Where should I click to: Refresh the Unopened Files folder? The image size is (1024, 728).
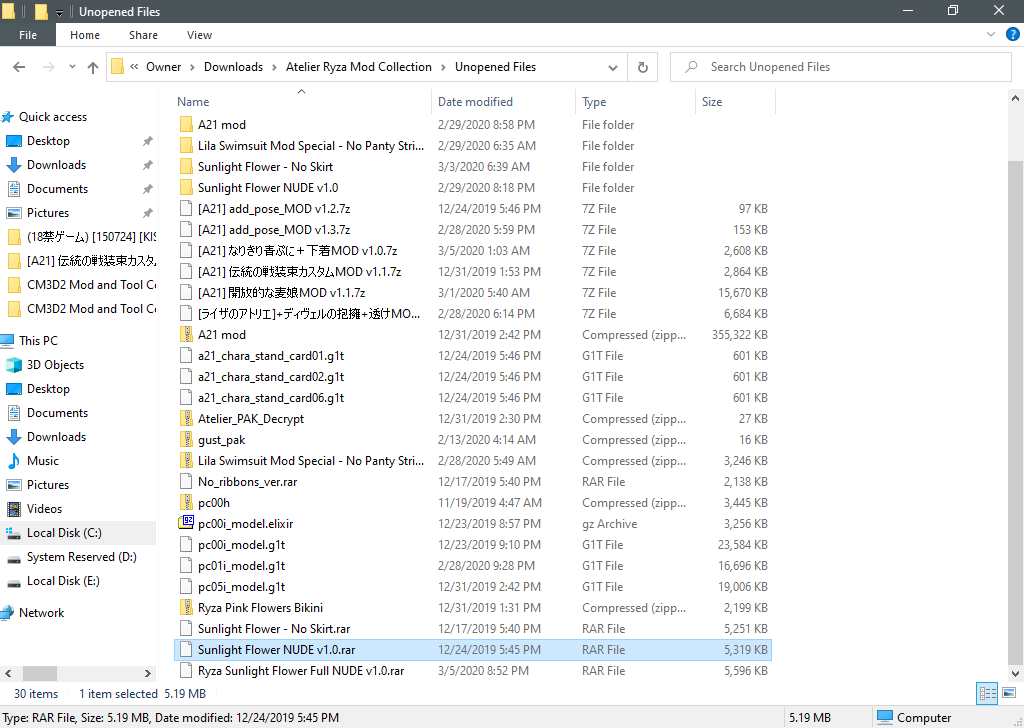click(x=643, y=67)
